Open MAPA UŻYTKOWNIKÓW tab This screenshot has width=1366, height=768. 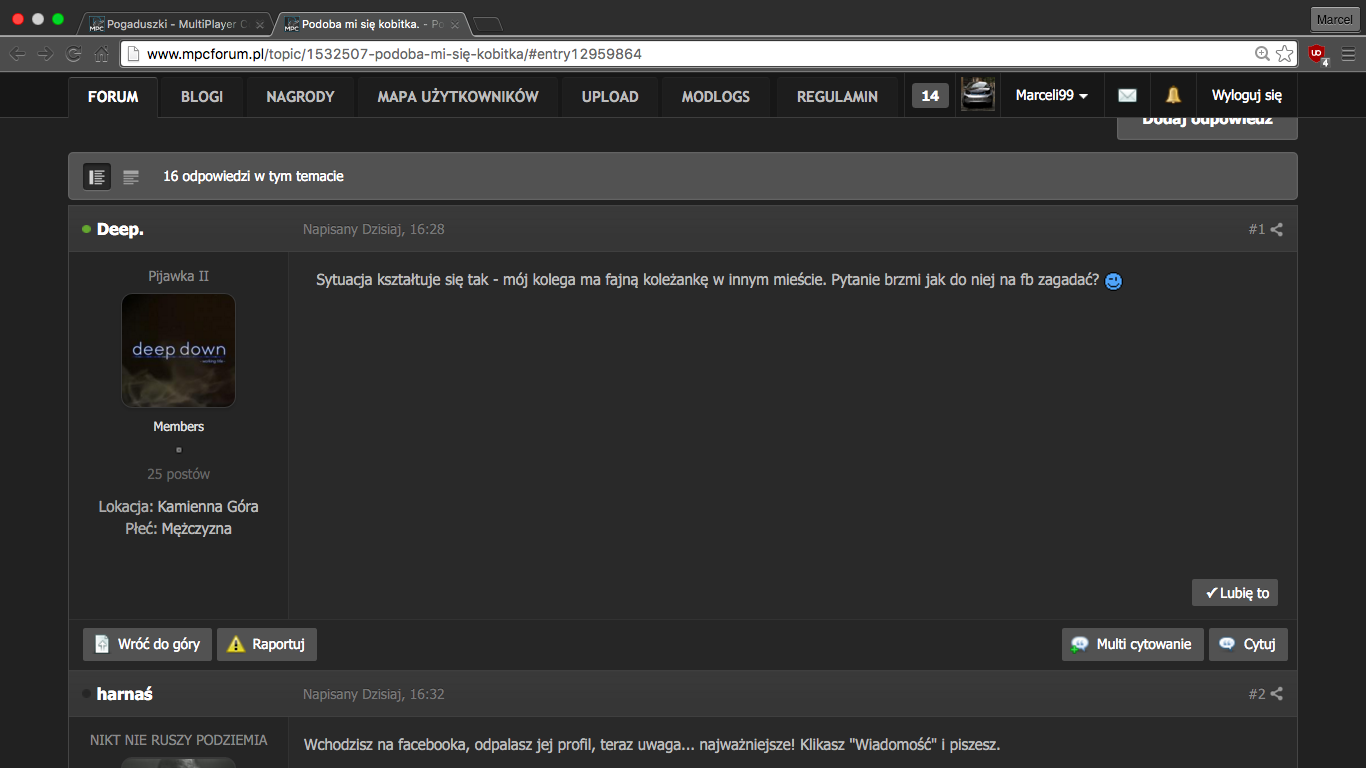point(458,97)
